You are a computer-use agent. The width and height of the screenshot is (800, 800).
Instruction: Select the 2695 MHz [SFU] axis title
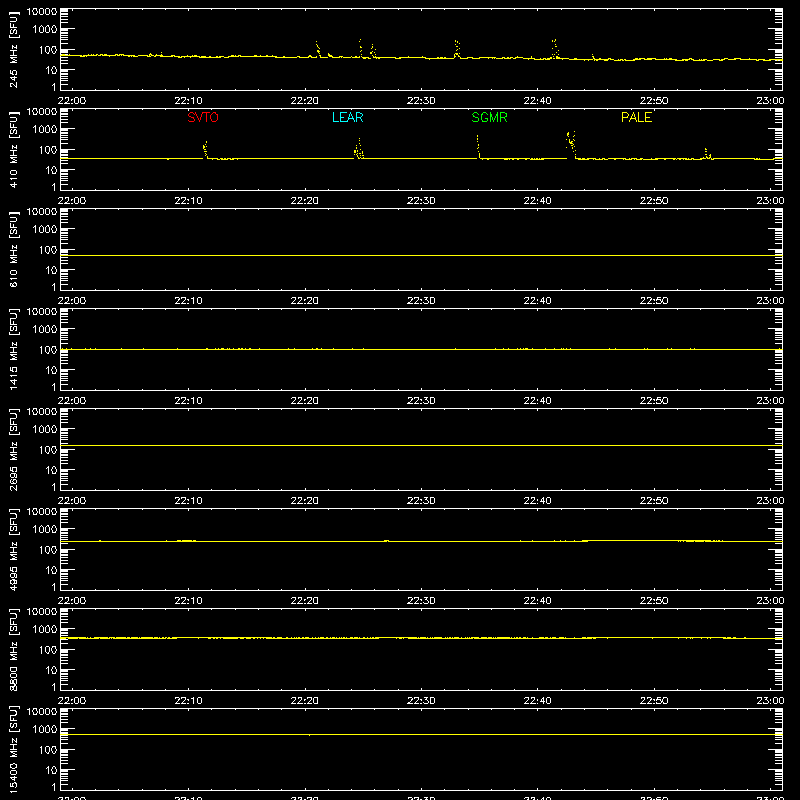click(13, 449)
